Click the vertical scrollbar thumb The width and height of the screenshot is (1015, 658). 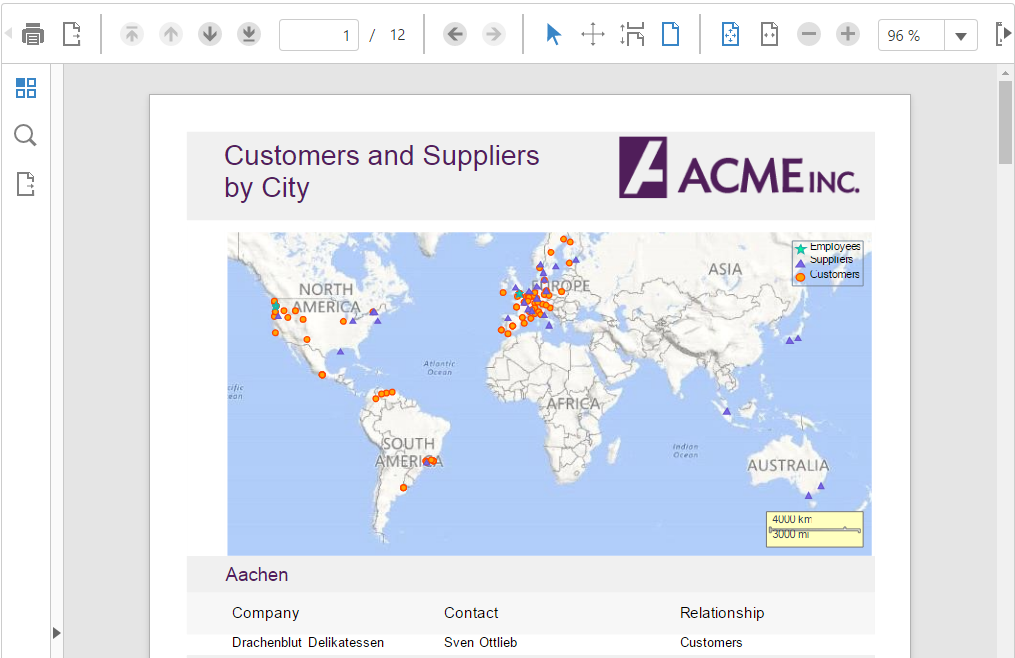[1005, 123]
